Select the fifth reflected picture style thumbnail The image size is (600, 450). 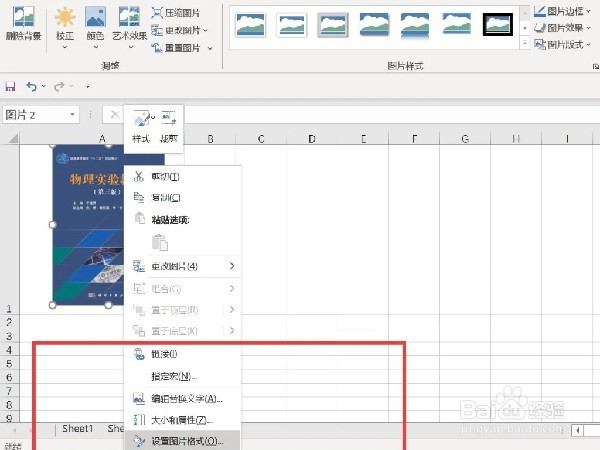(415, 25)
